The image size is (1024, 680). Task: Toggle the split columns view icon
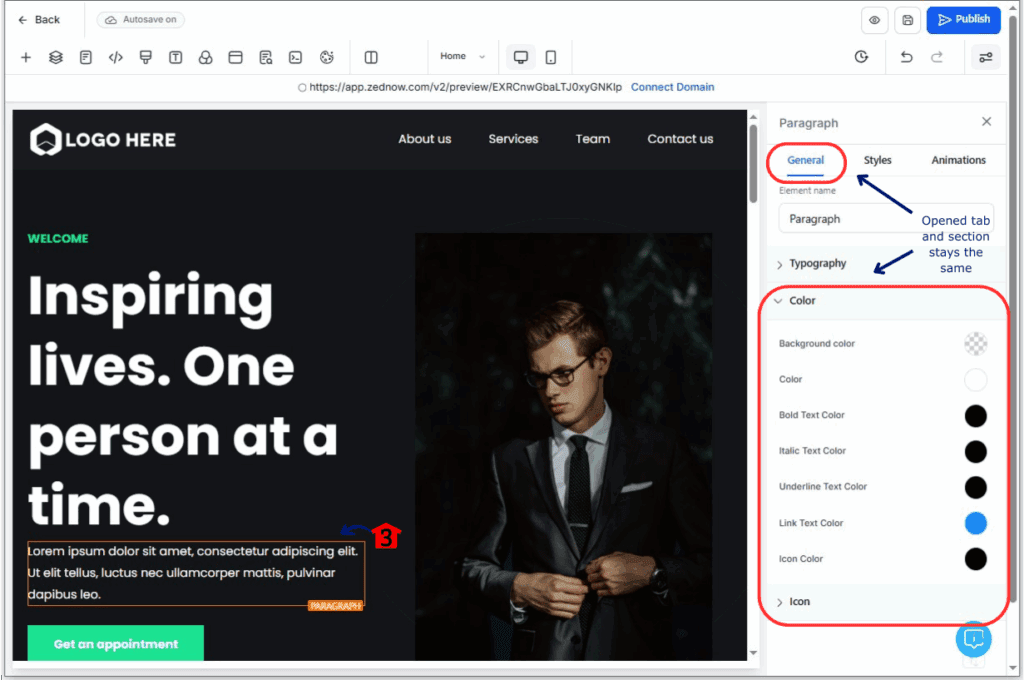[x=371, y=57]
